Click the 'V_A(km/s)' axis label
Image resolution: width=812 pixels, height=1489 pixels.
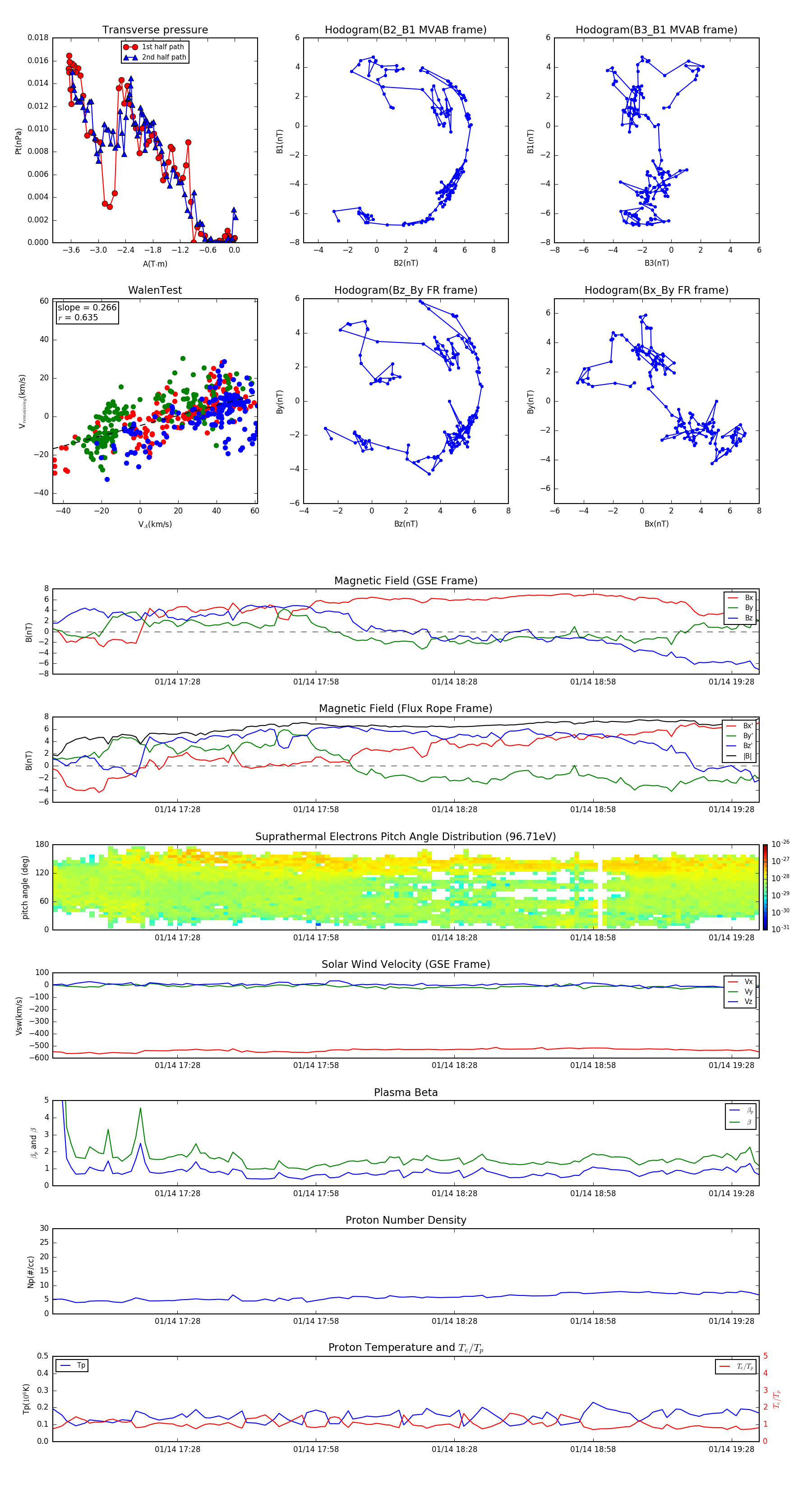(155, 524)
